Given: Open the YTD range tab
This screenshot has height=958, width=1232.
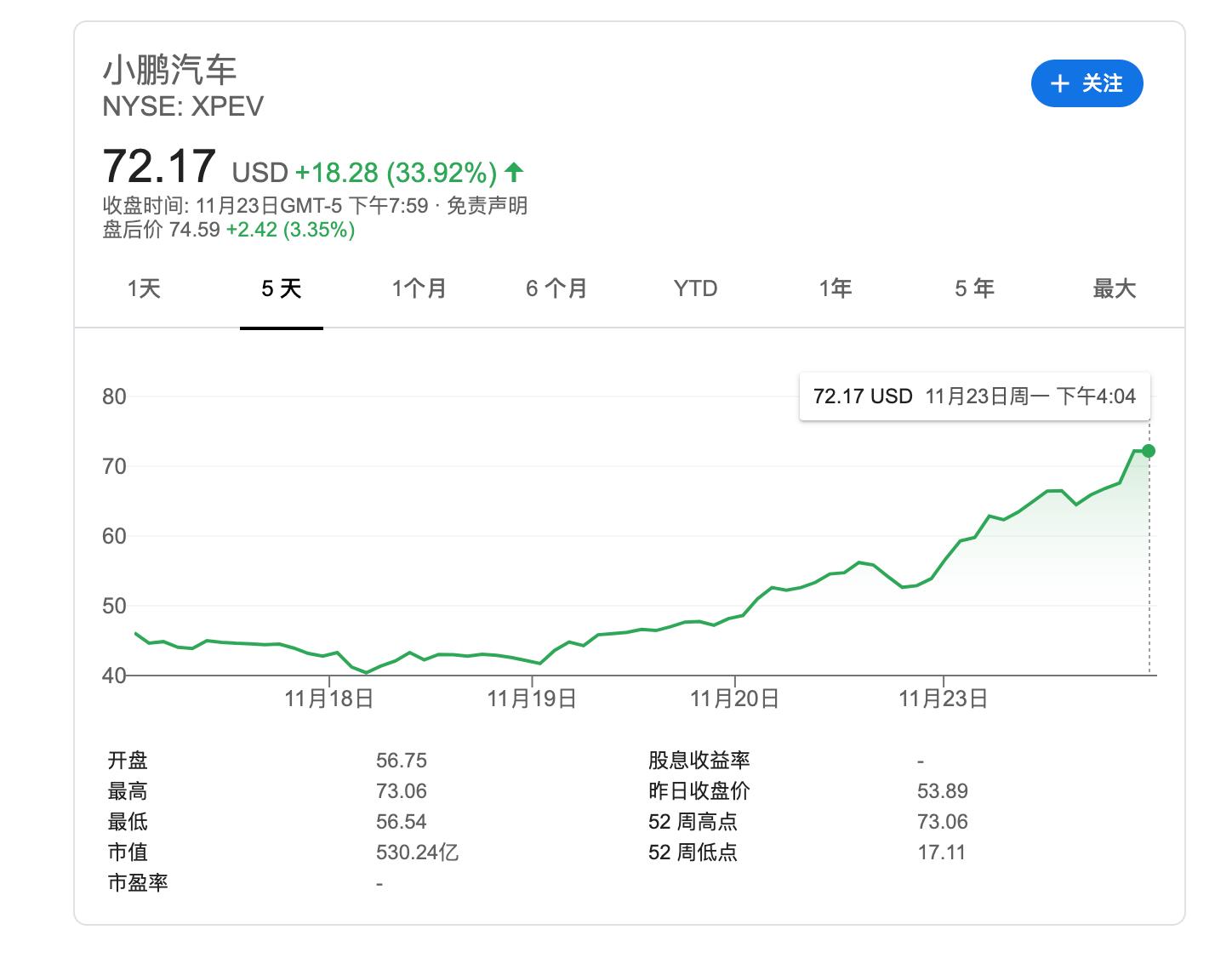Looking at the screenshot, I should [x=695, y=288].
